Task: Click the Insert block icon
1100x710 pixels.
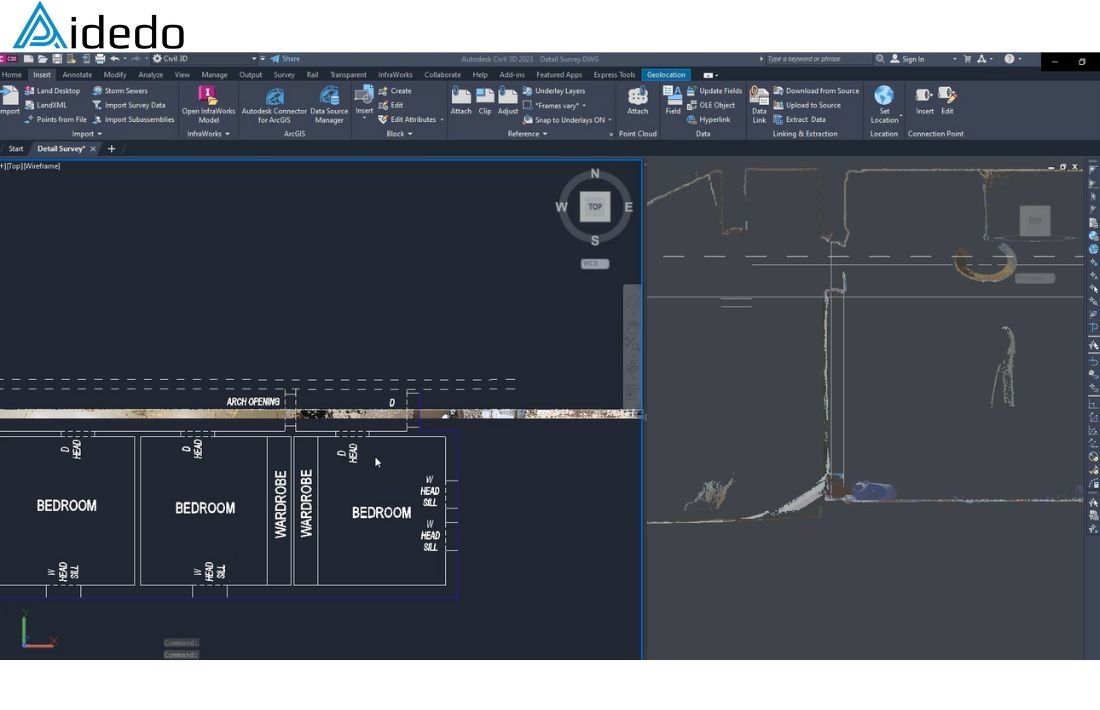Action: 364,95
